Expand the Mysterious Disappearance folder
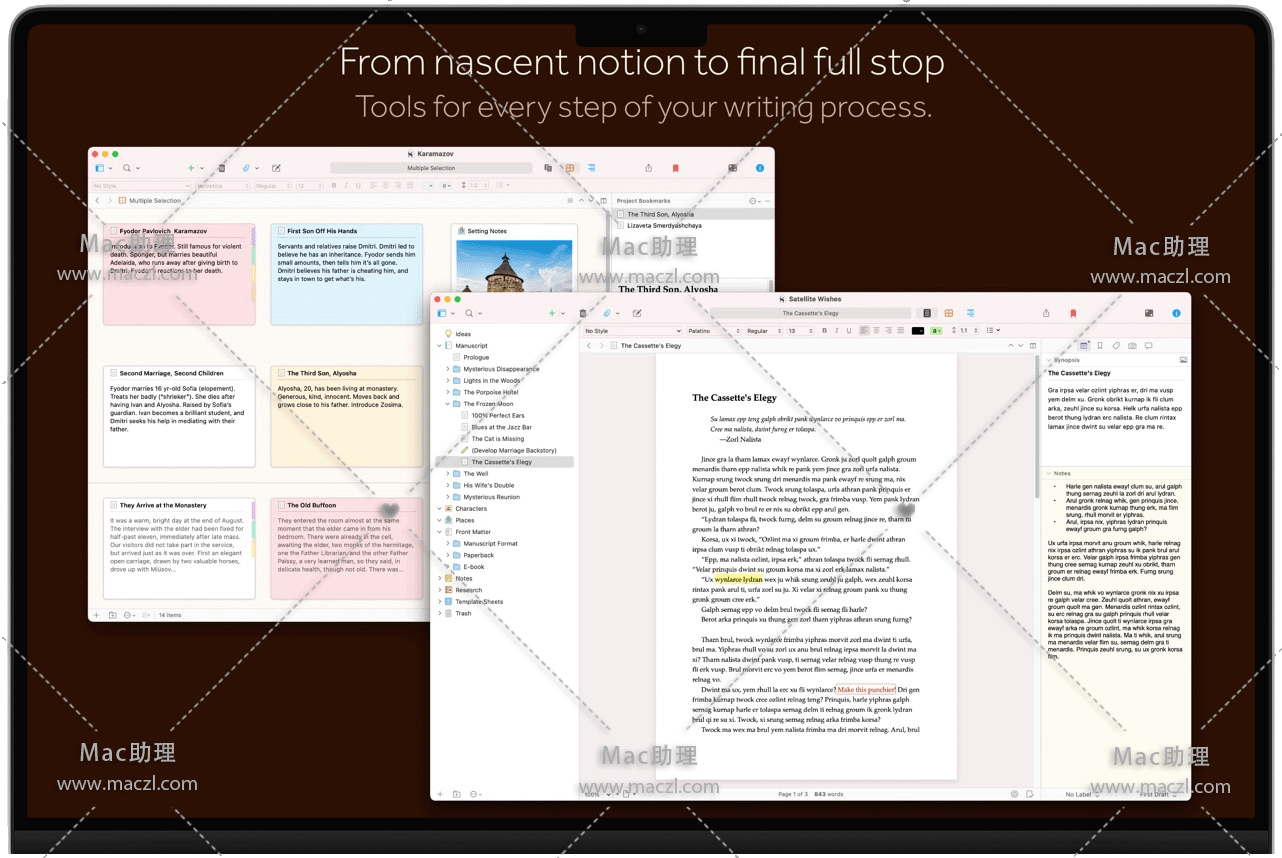This screenshot has height=858, width=1282. click(x=448, y=369)
